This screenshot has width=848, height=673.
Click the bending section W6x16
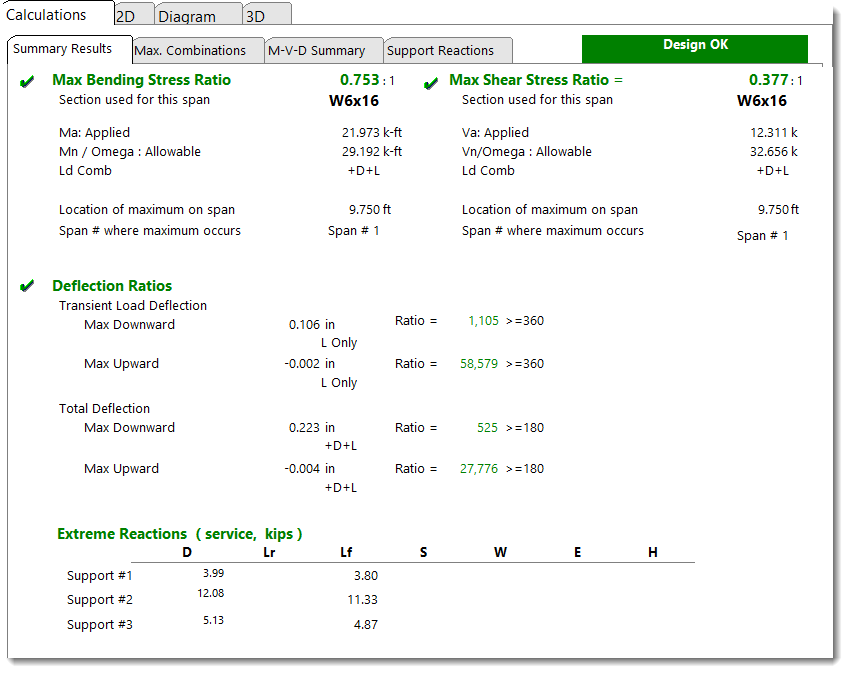click(354, 101)
